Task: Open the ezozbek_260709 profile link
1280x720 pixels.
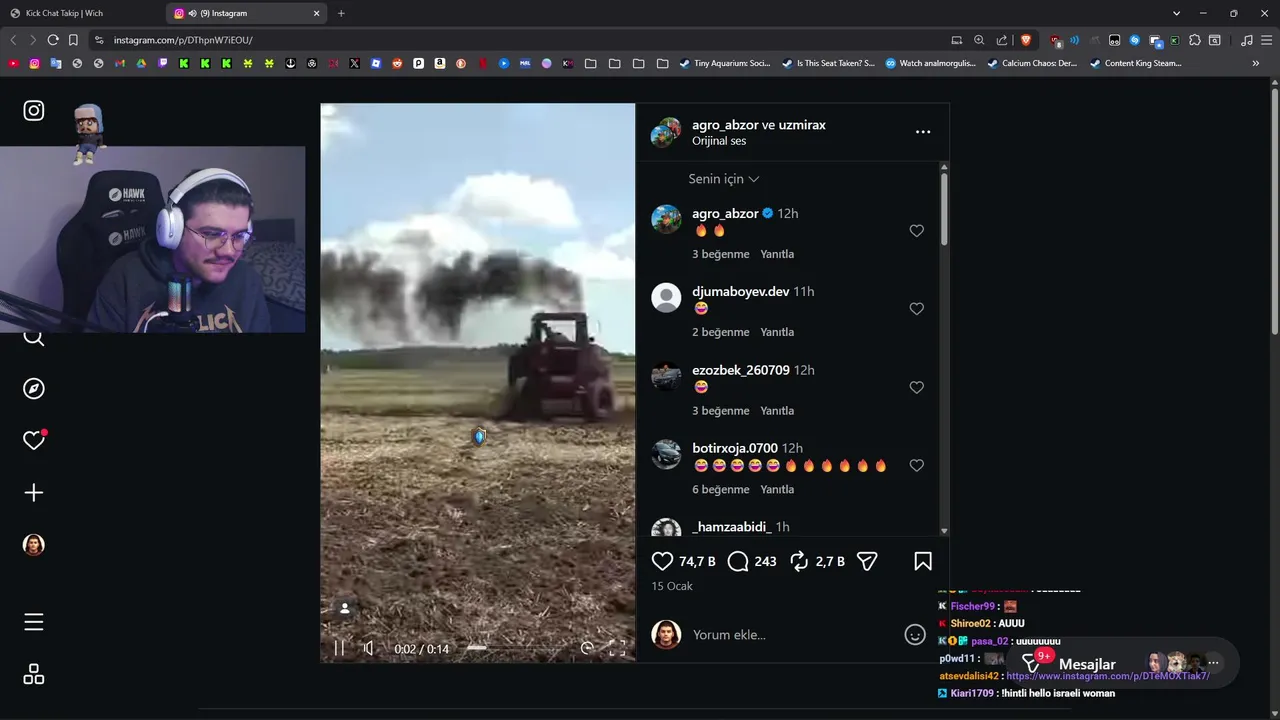Action: (x=741, y=370)
